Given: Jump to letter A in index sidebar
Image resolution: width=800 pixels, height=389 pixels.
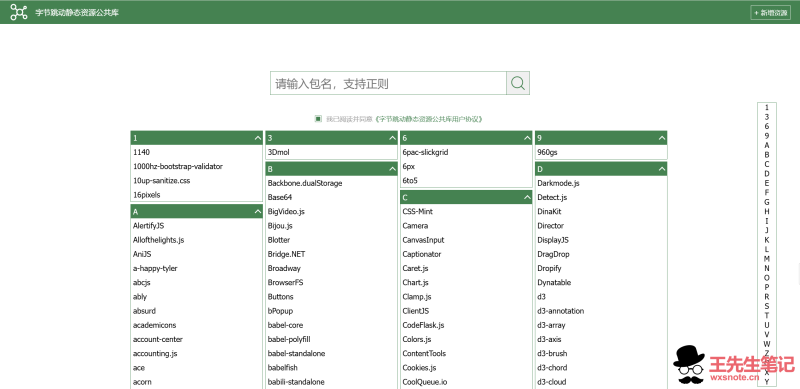Looking at the screenshot, I should (x=767, y=145).
